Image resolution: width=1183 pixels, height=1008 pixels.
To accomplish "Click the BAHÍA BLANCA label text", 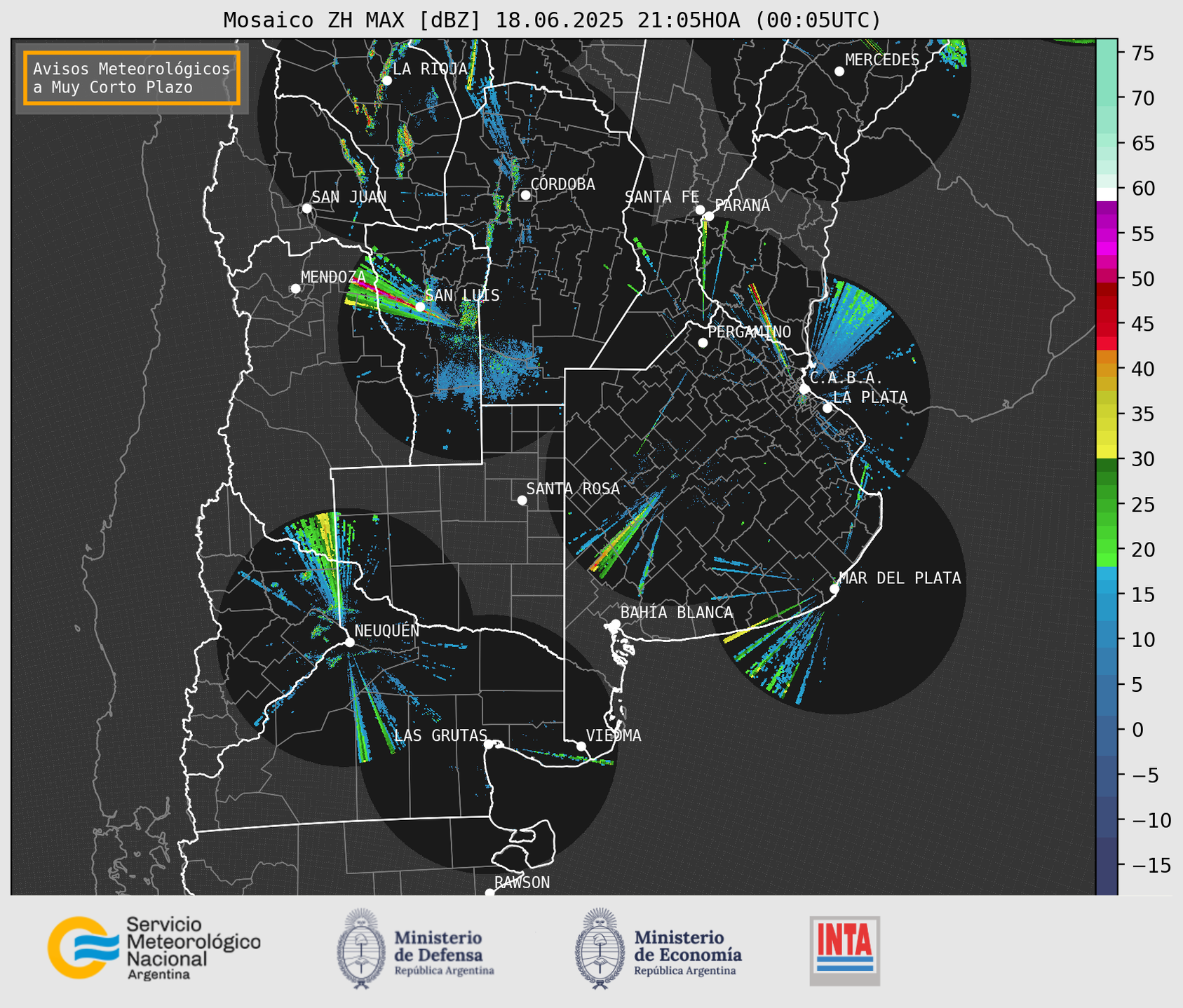I will 677,613.
